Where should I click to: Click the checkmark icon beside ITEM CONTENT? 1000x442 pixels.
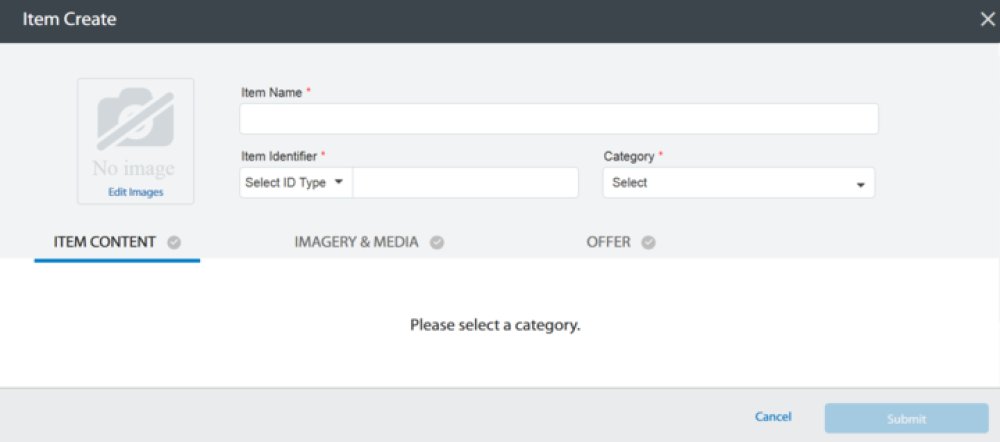(x=174, y=242)
